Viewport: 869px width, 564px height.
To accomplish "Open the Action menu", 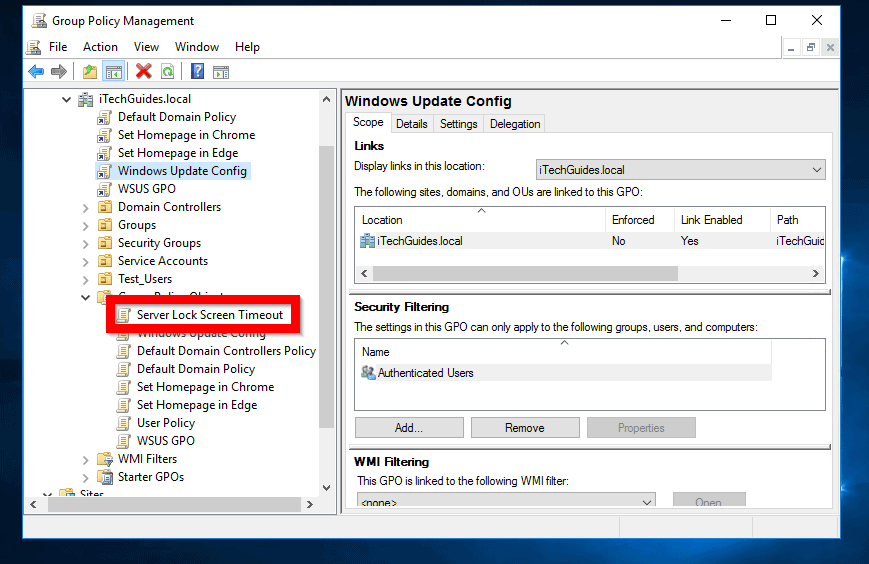I will point(100,47).
